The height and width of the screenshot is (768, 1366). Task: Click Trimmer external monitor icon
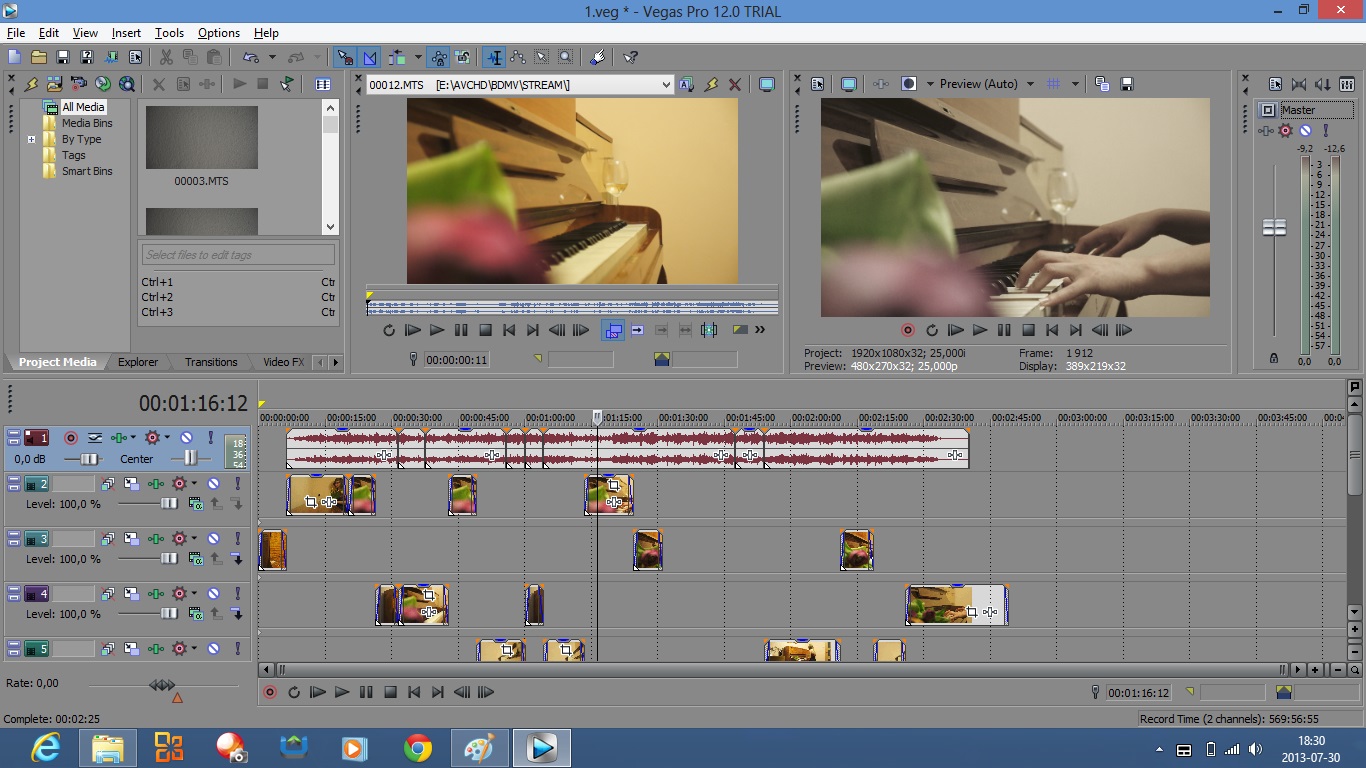[x=767, y=84]
